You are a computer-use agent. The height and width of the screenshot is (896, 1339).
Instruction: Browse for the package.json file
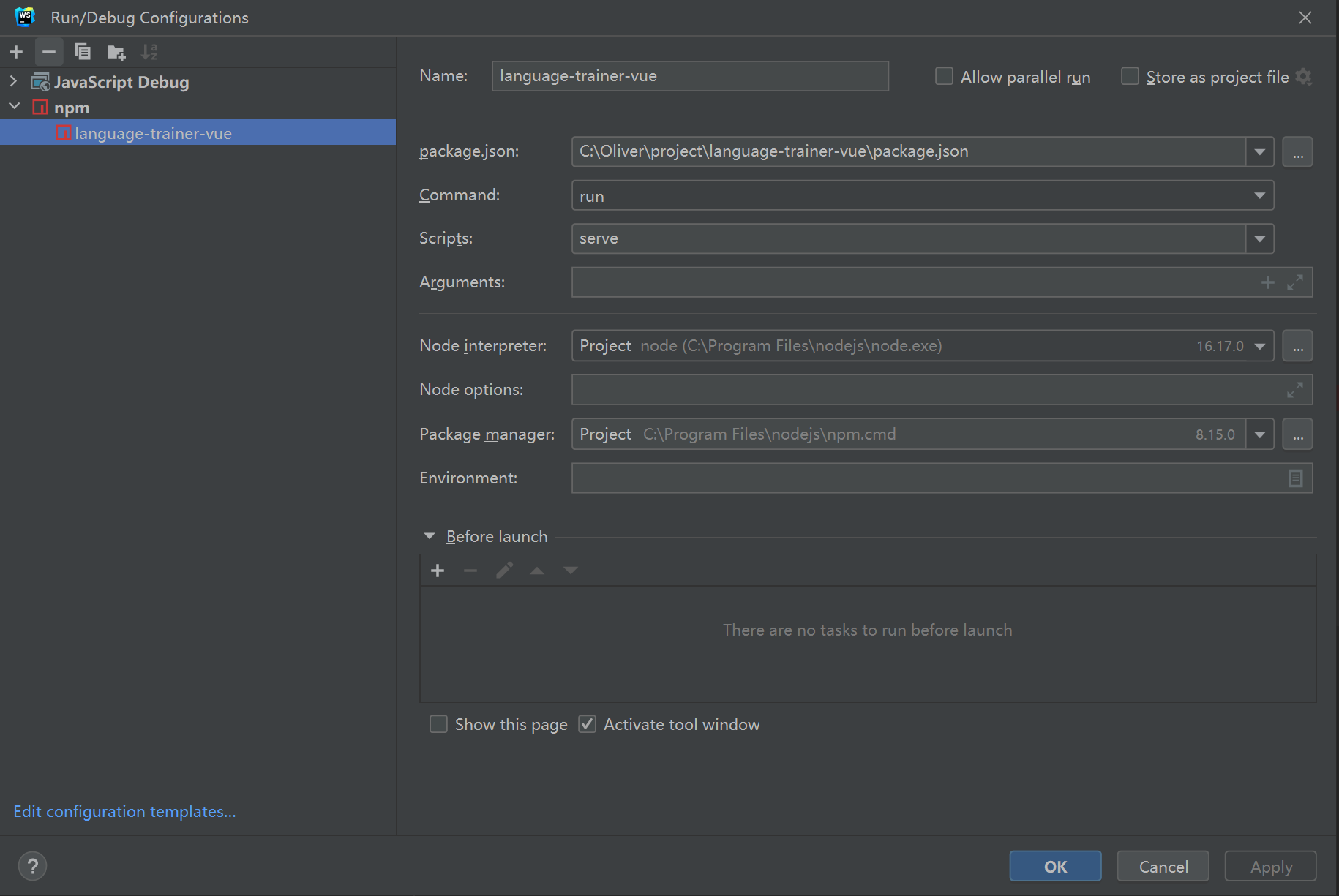(x=1297, y=151)
